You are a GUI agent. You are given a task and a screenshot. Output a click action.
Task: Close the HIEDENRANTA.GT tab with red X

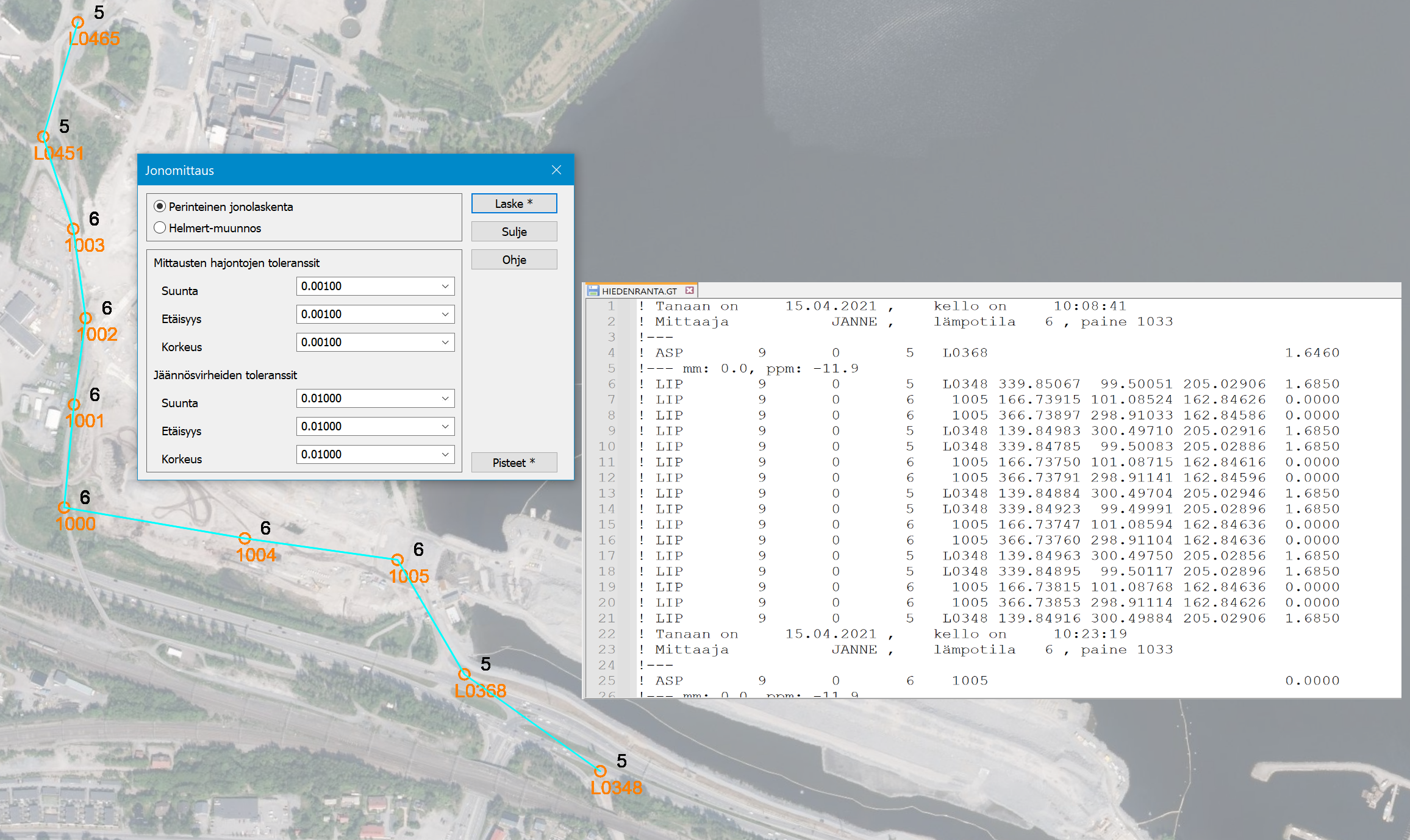click(690, 291)
